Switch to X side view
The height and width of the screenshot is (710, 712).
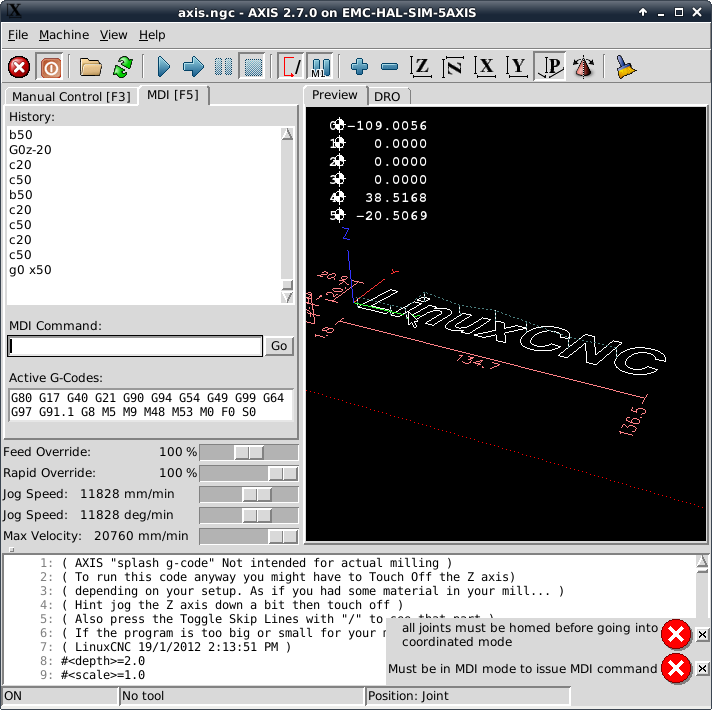(x=485, y=67)
